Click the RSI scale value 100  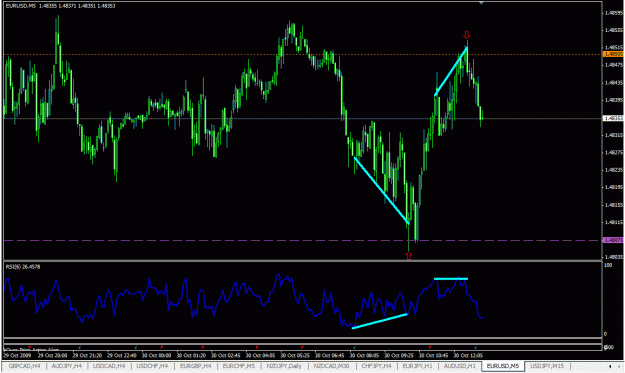[608, 265]
